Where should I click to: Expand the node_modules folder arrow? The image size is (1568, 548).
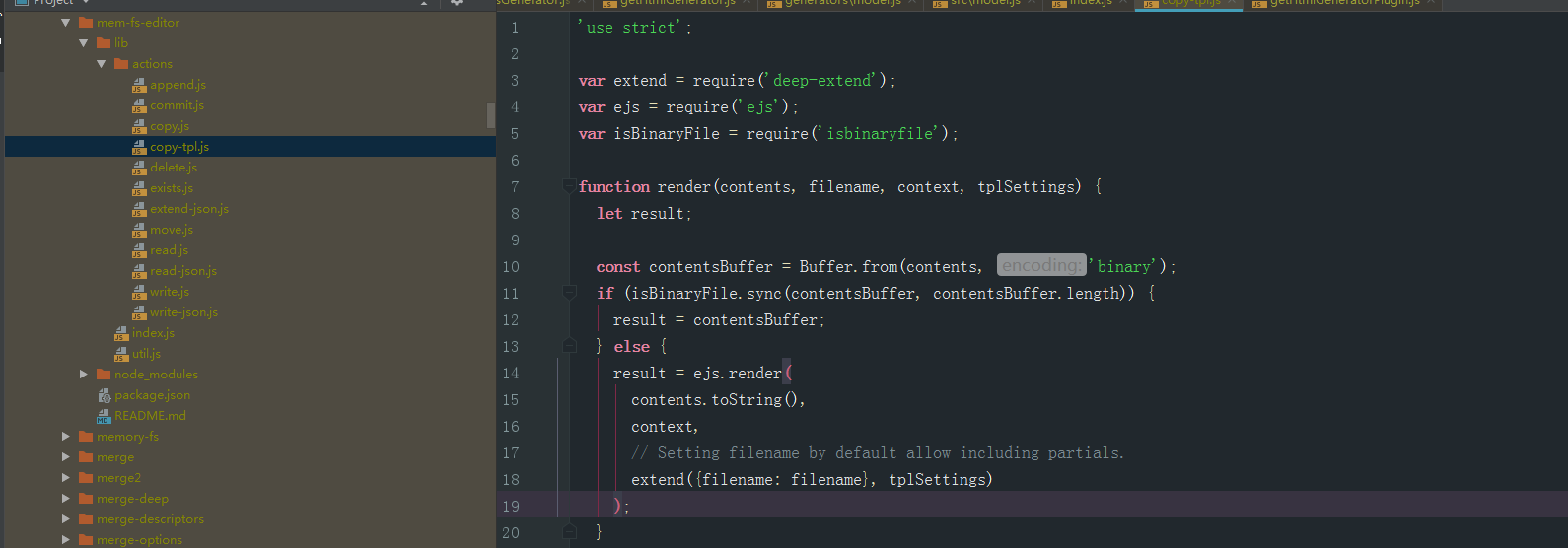click(x=83, y=375)
